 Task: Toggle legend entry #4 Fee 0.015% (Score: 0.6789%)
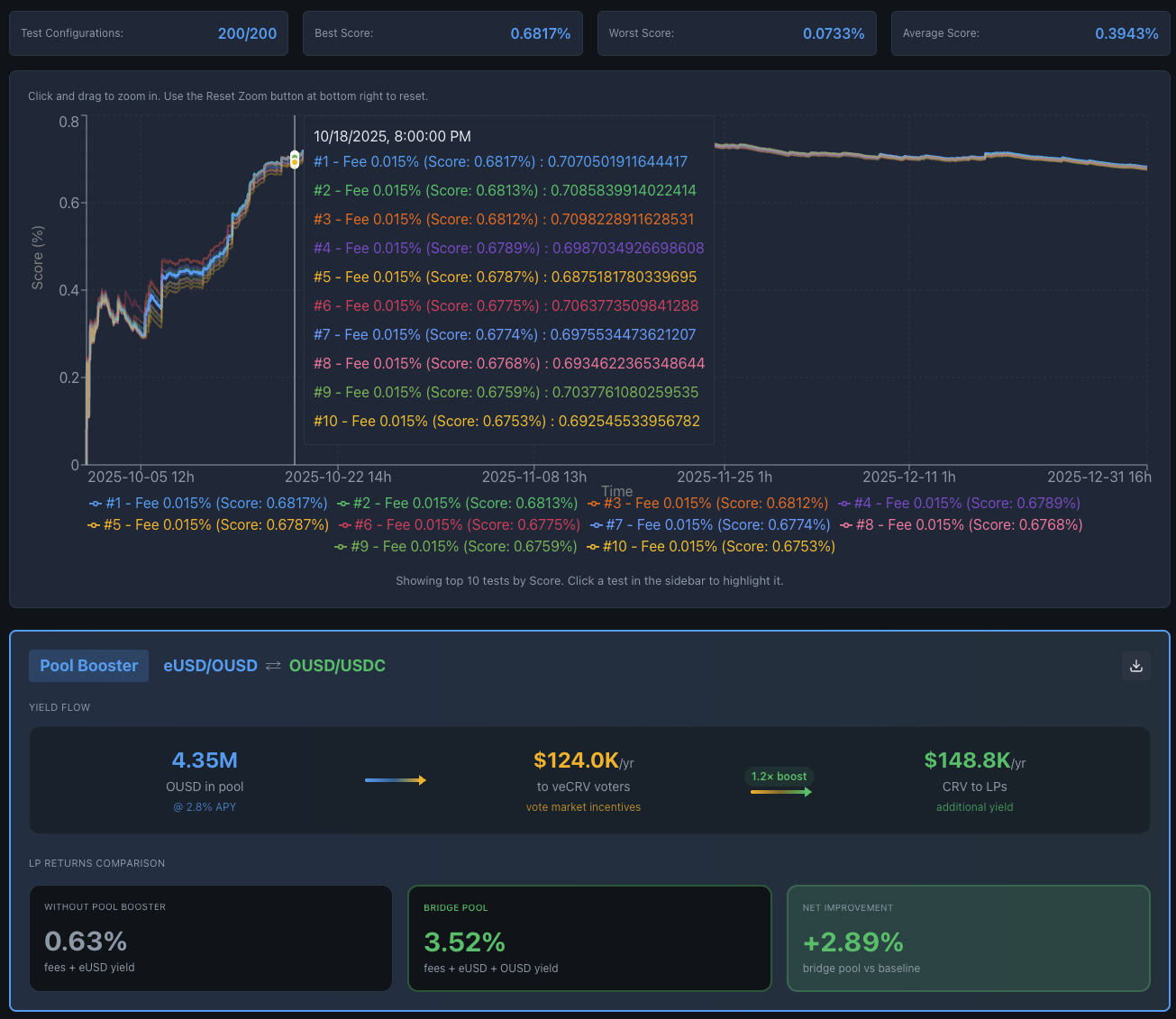point(959,504)
